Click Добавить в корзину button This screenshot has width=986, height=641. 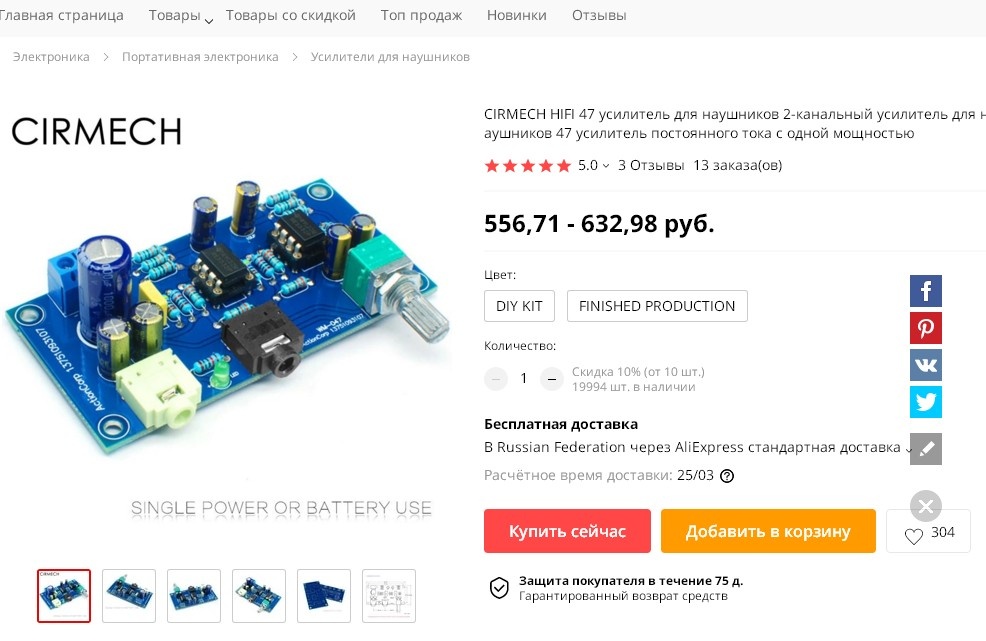pyautogui.click(x=768, y=531)
